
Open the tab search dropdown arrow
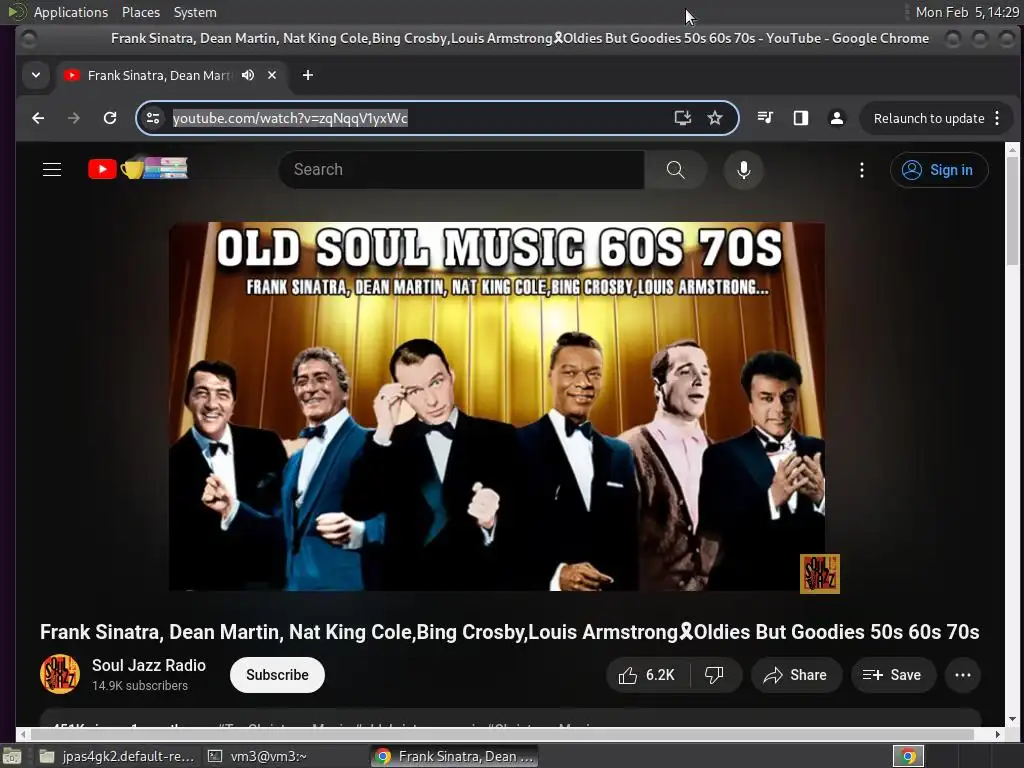[36, 75]
